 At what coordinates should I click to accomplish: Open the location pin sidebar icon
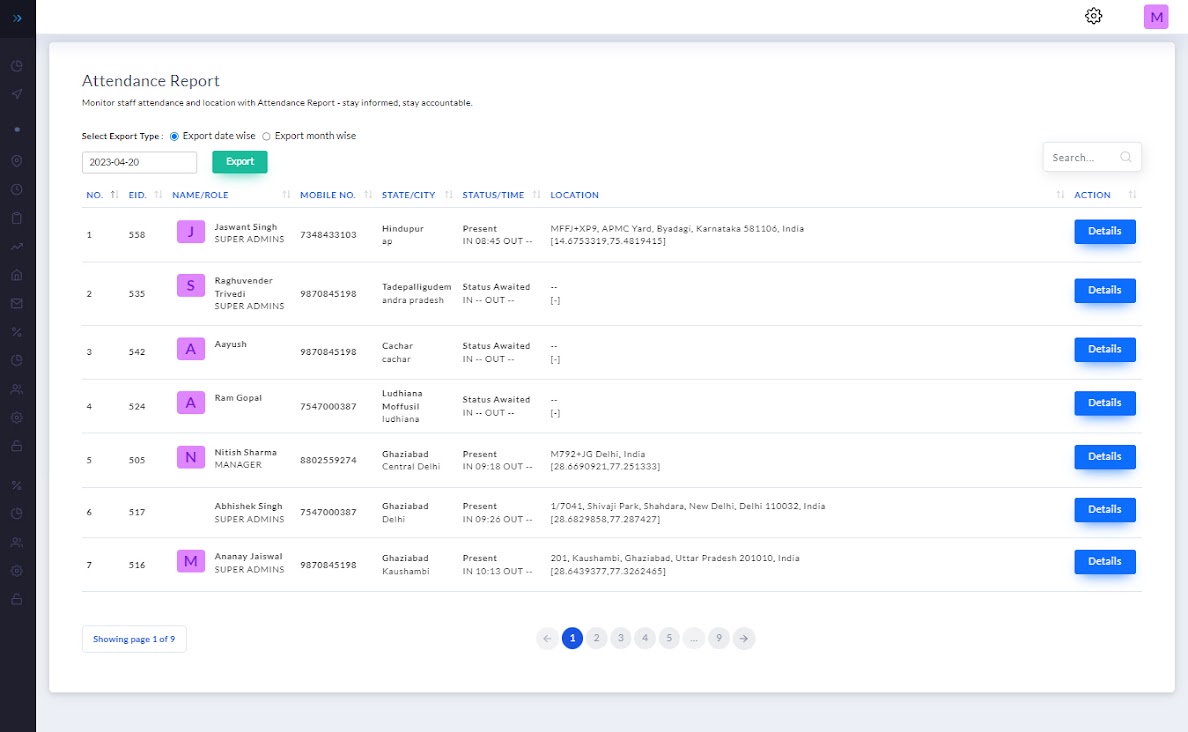pyautogui.click(x=17, y=160)
